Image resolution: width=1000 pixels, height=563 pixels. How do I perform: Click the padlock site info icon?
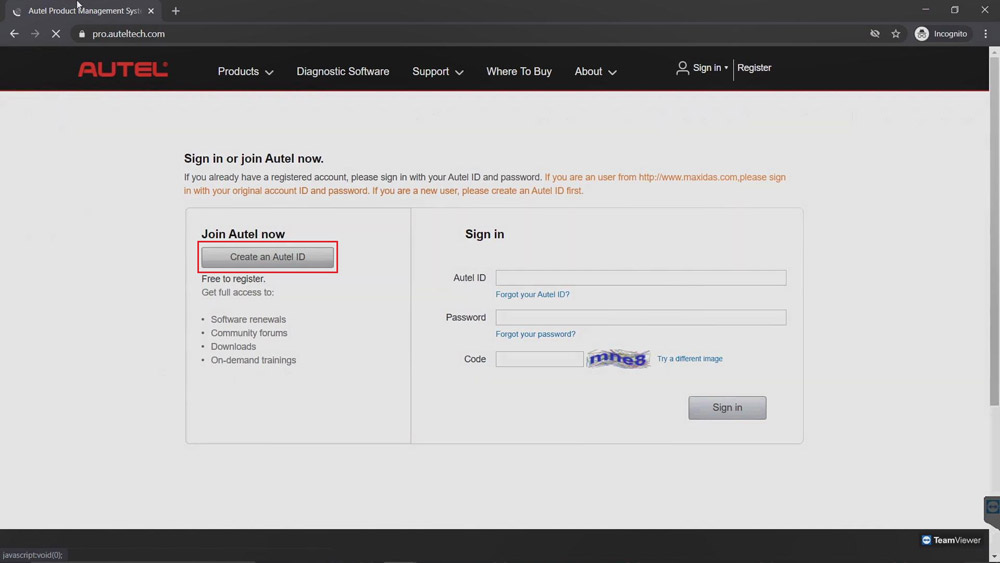tap(82, 34)
